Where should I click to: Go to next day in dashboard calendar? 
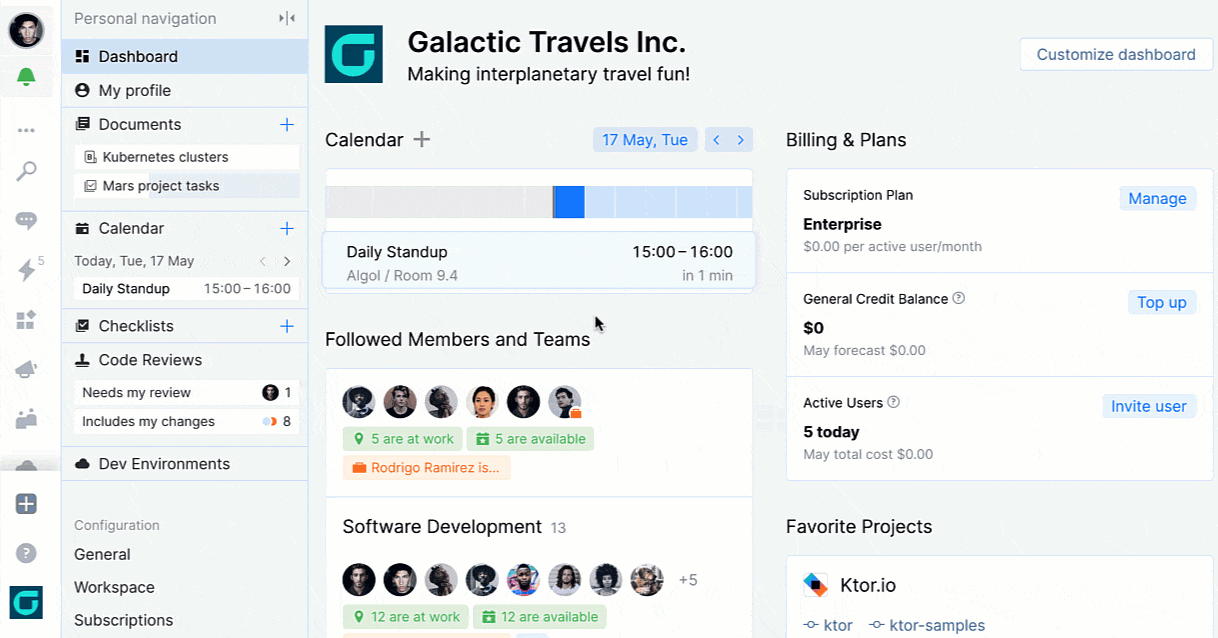click(x=741, y=140)
